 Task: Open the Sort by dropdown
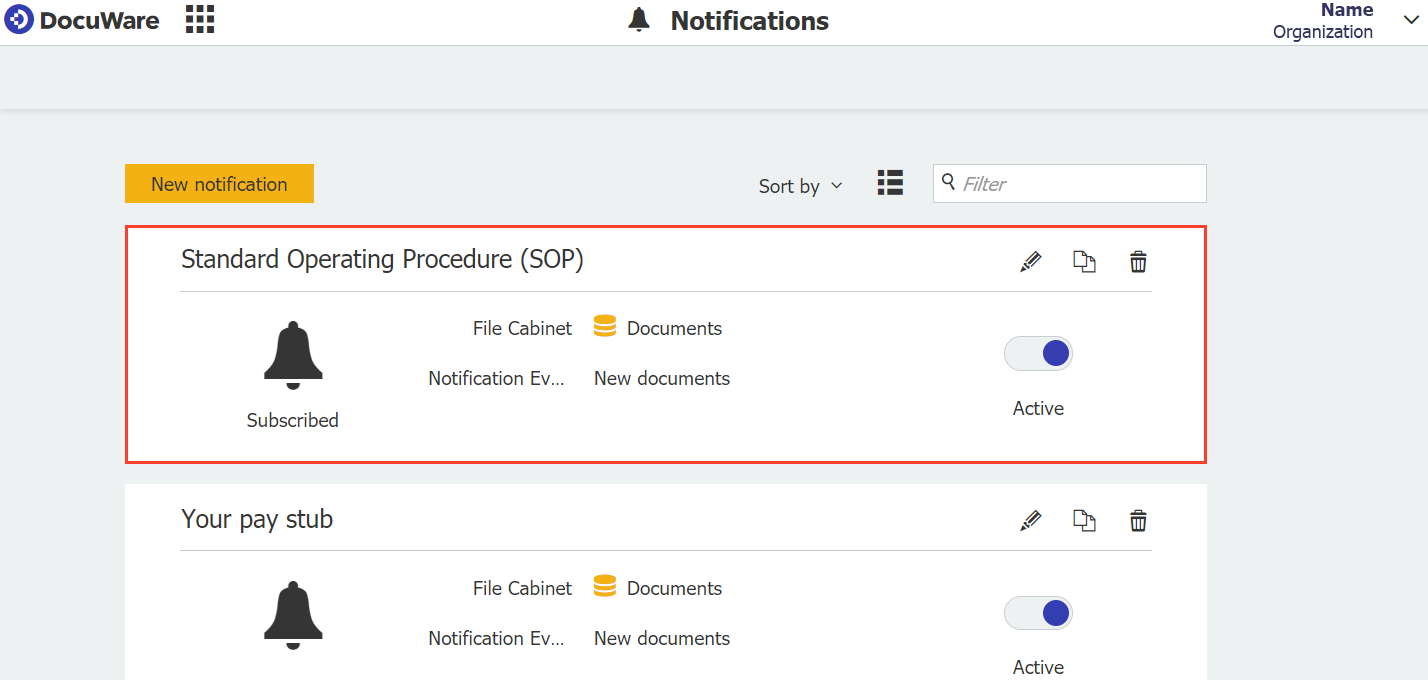(x=800, y=186)
